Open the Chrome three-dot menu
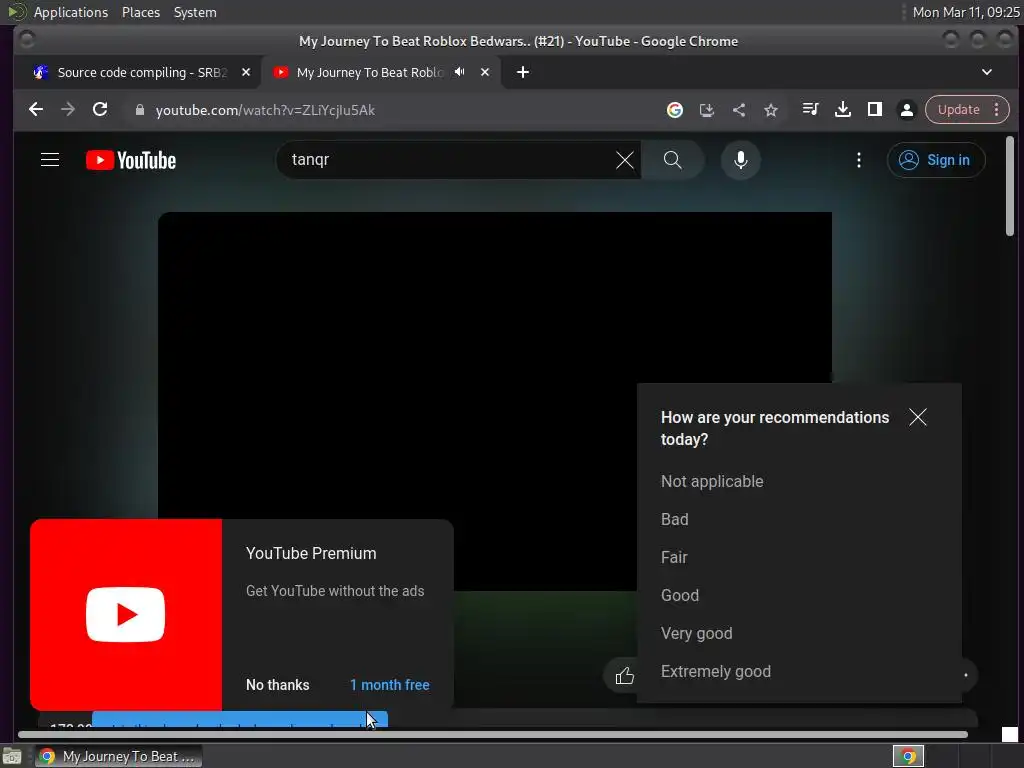This screenshot has height=768, width=1024. [x=997, y=110]
